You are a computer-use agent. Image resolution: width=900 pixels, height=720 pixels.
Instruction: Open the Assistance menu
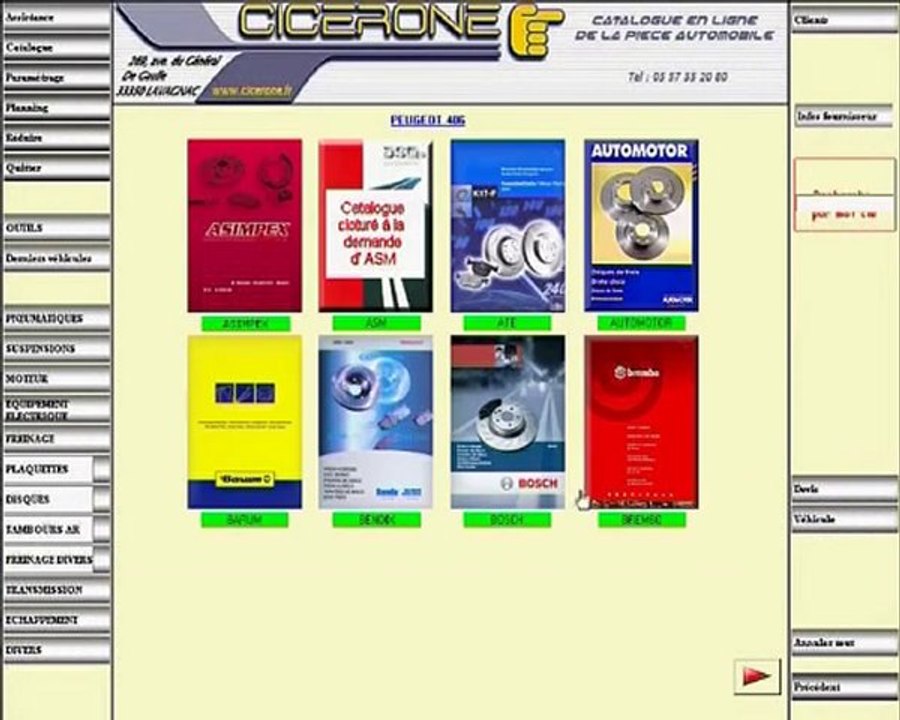coord(56,18)
